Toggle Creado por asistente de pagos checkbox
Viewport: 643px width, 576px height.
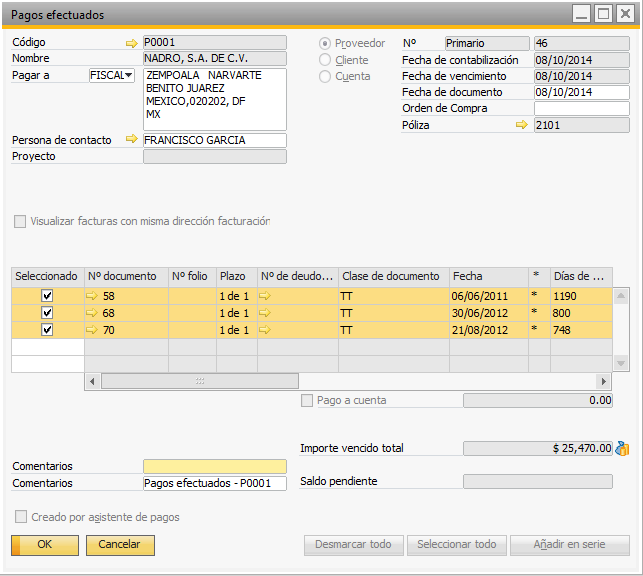pyautogui.click(x=21, y=517)
